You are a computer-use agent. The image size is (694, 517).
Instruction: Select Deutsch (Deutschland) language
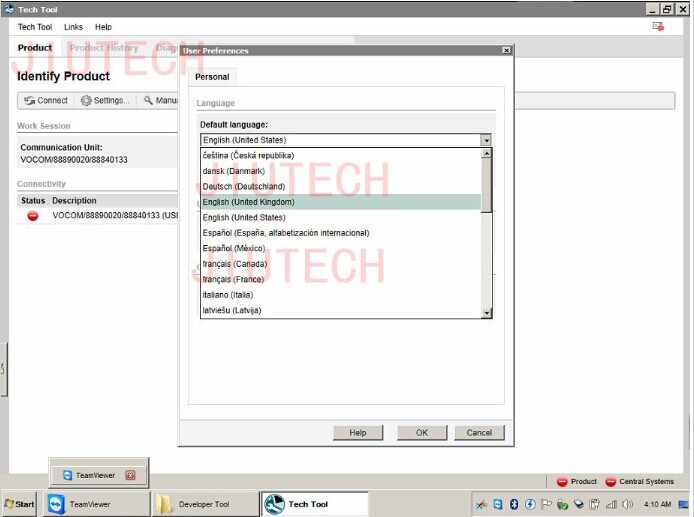click(x=340, y=186)
